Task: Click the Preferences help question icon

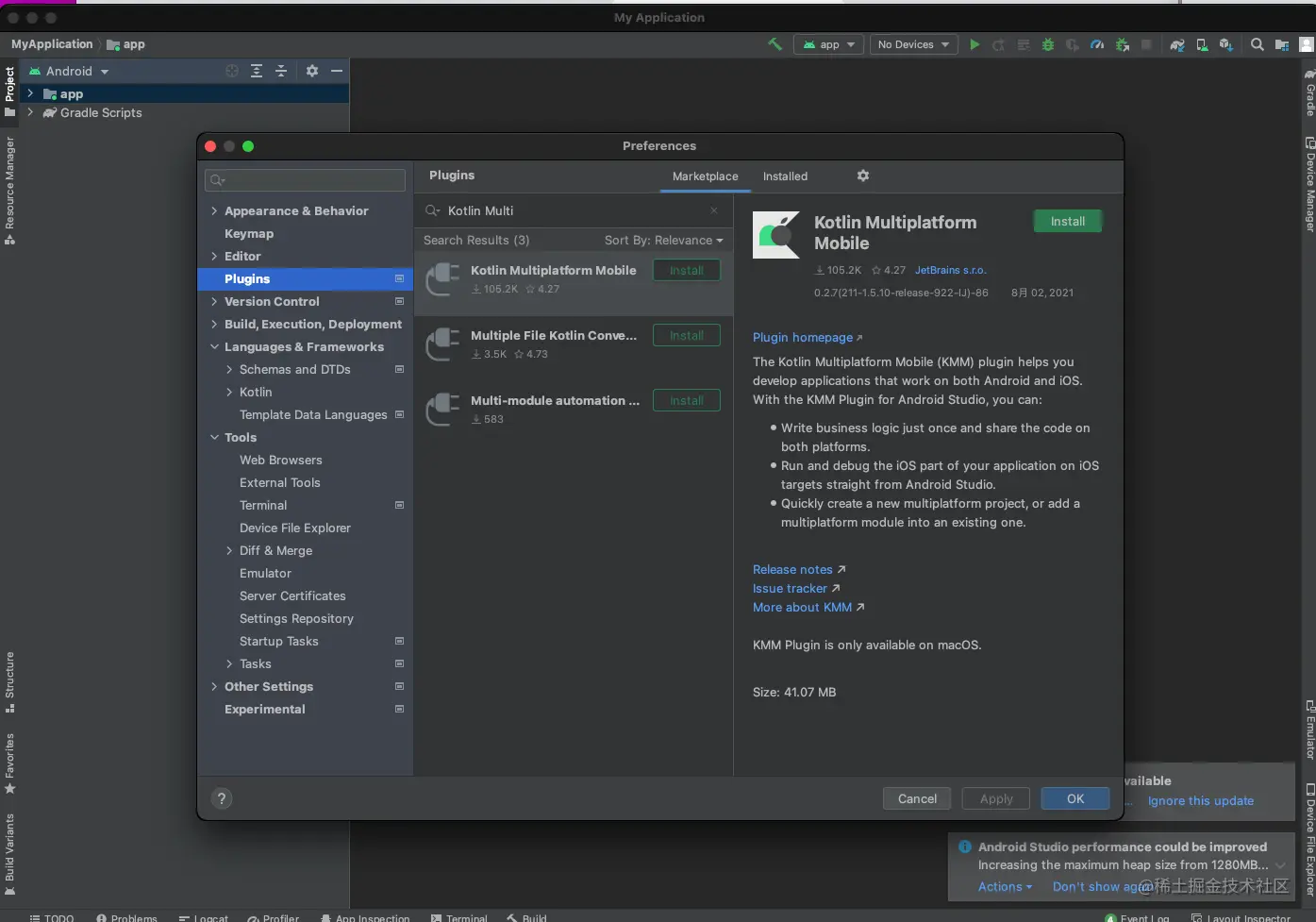Action: pos(222,798)
